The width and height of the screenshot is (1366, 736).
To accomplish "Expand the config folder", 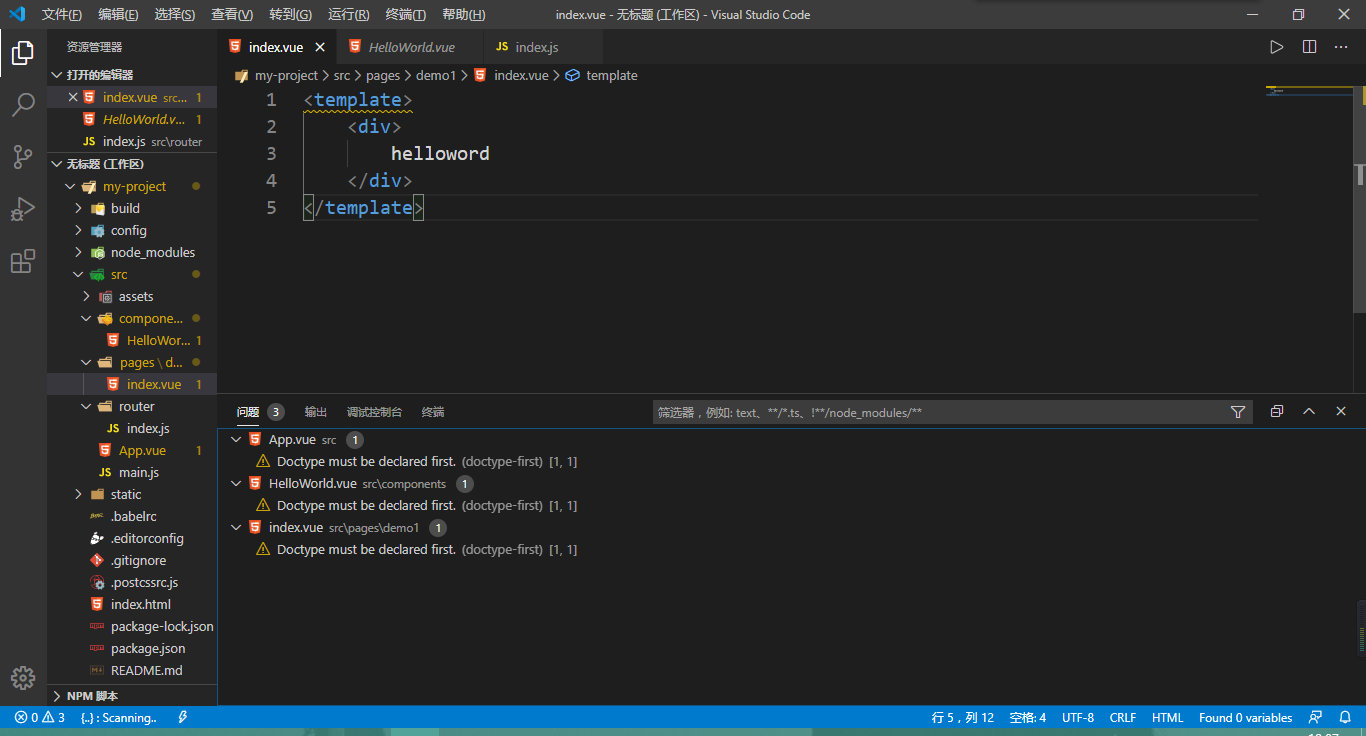I will (132, 230).
